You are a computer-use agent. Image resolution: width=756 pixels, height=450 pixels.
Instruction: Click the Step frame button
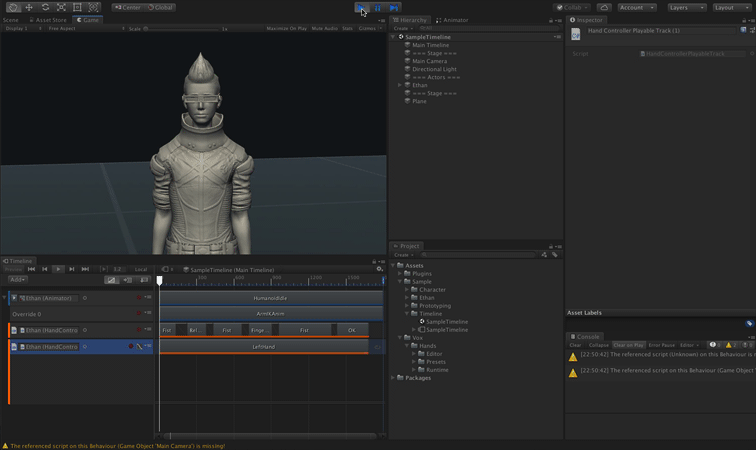394,7
